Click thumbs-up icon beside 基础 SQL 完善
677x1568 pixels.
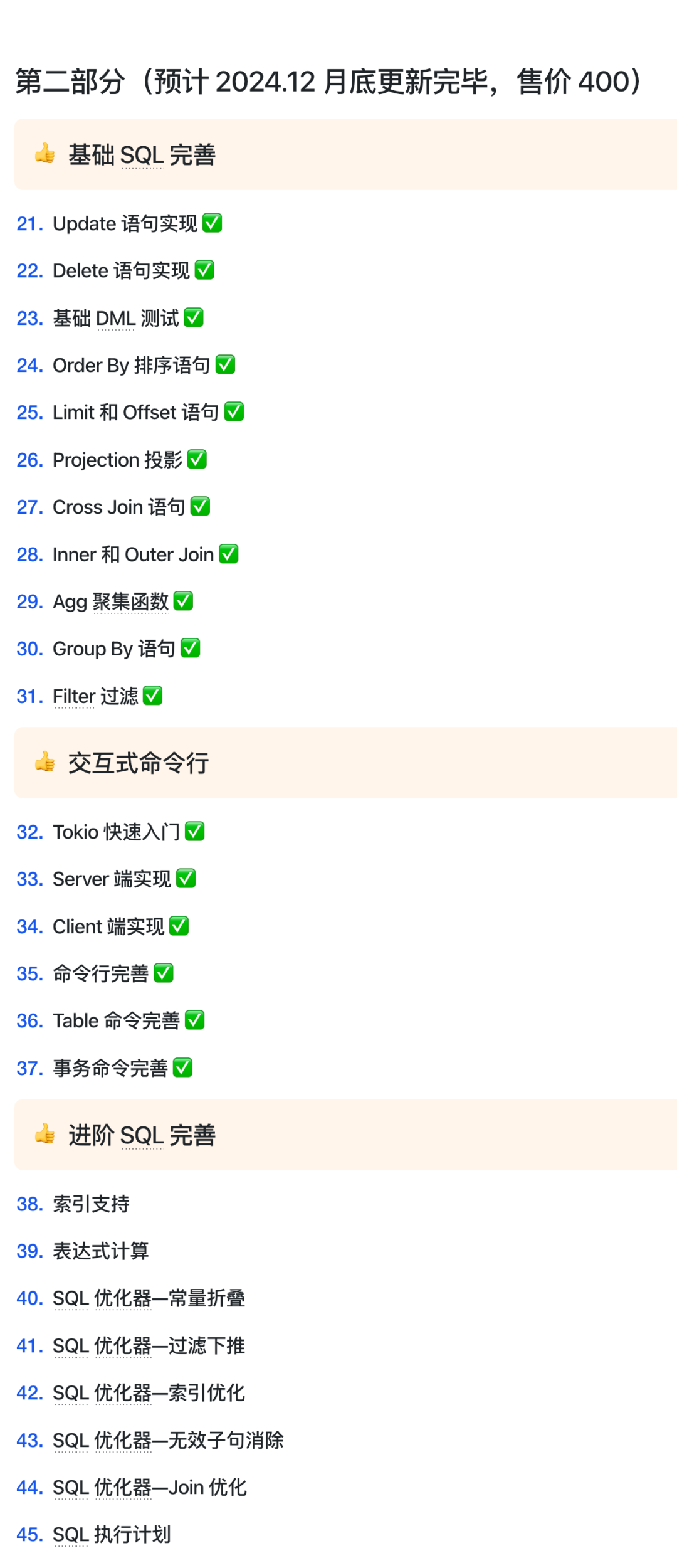(x=45, y=153)
